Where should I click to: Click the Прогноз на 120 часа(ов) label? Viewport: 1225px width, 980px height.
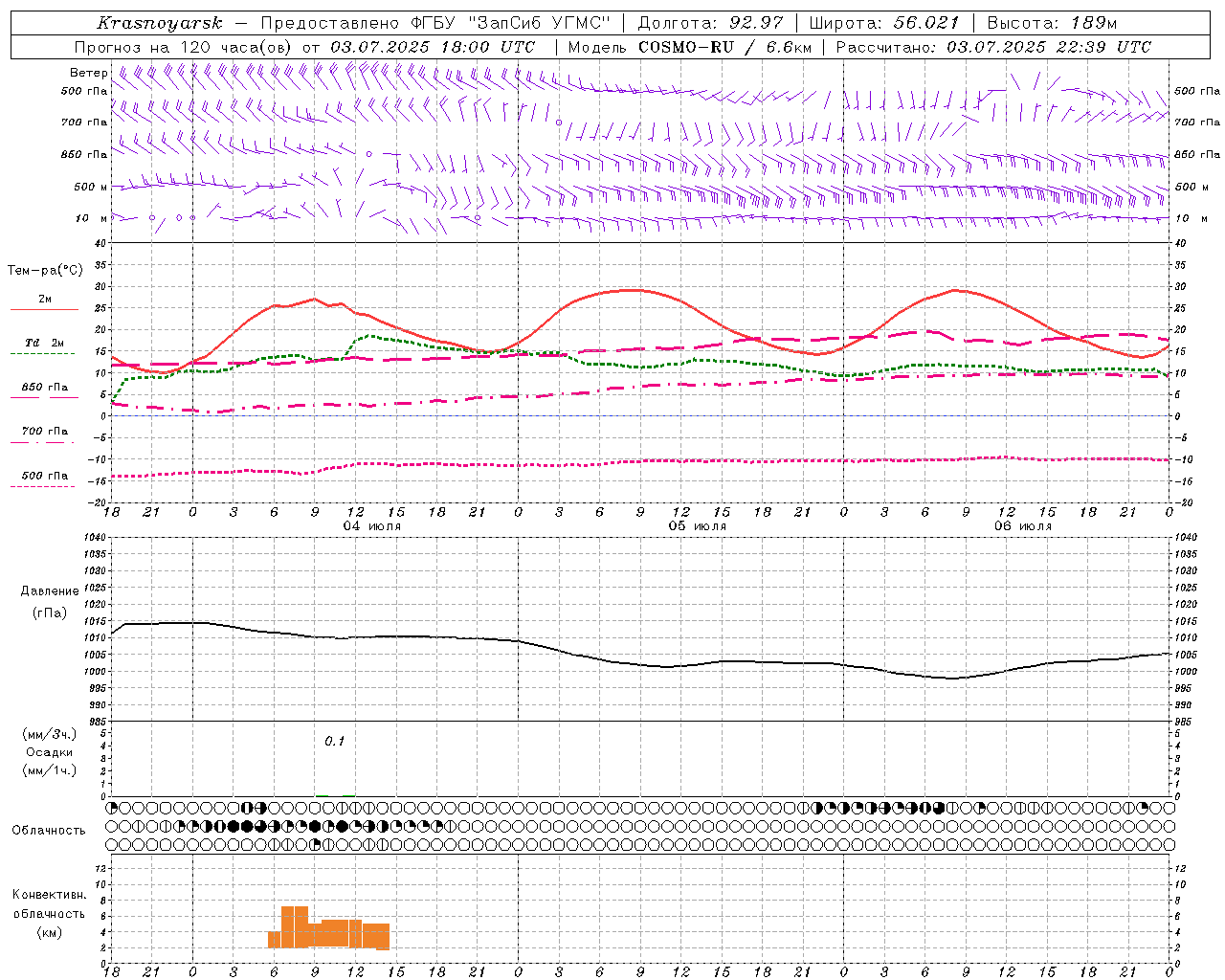pos(184,47)
